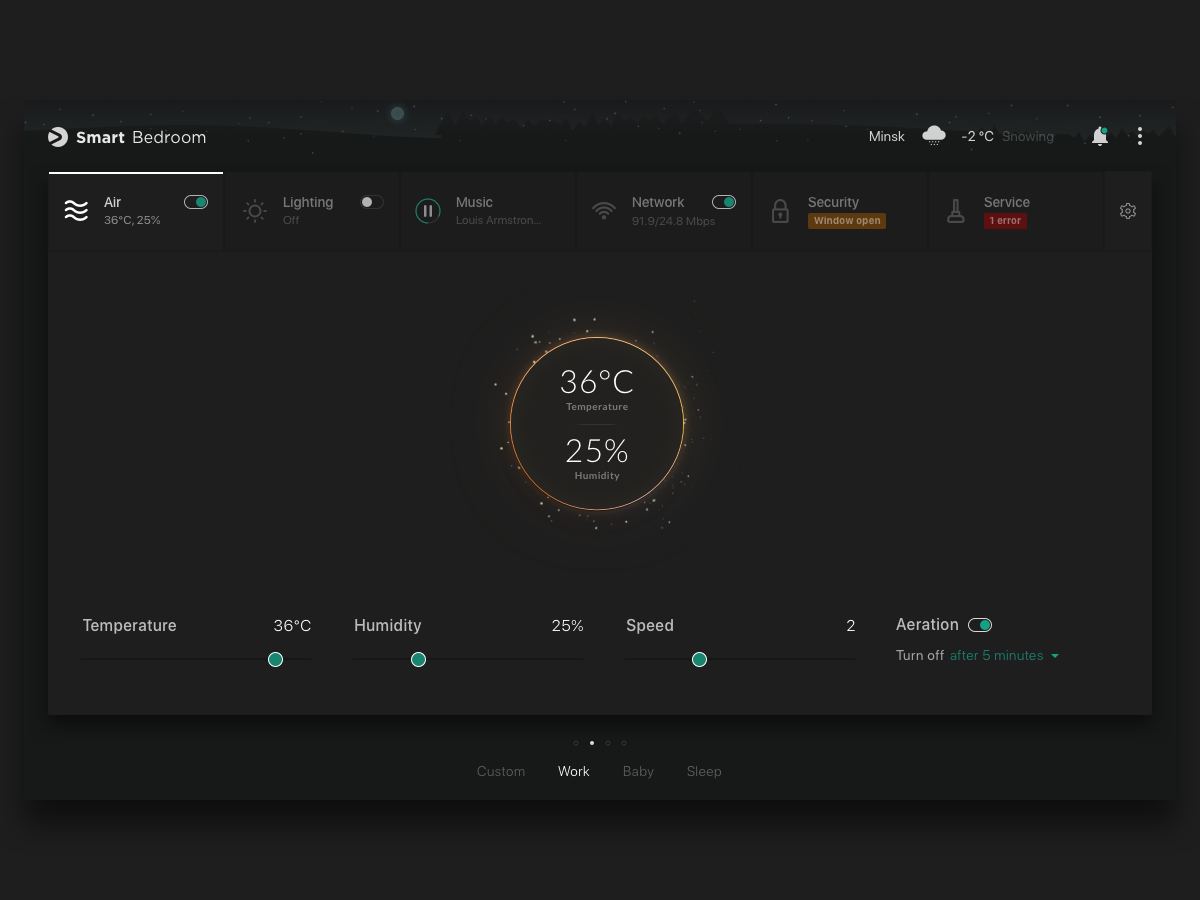Click the Speed value 2

click(x=851, y=626)
